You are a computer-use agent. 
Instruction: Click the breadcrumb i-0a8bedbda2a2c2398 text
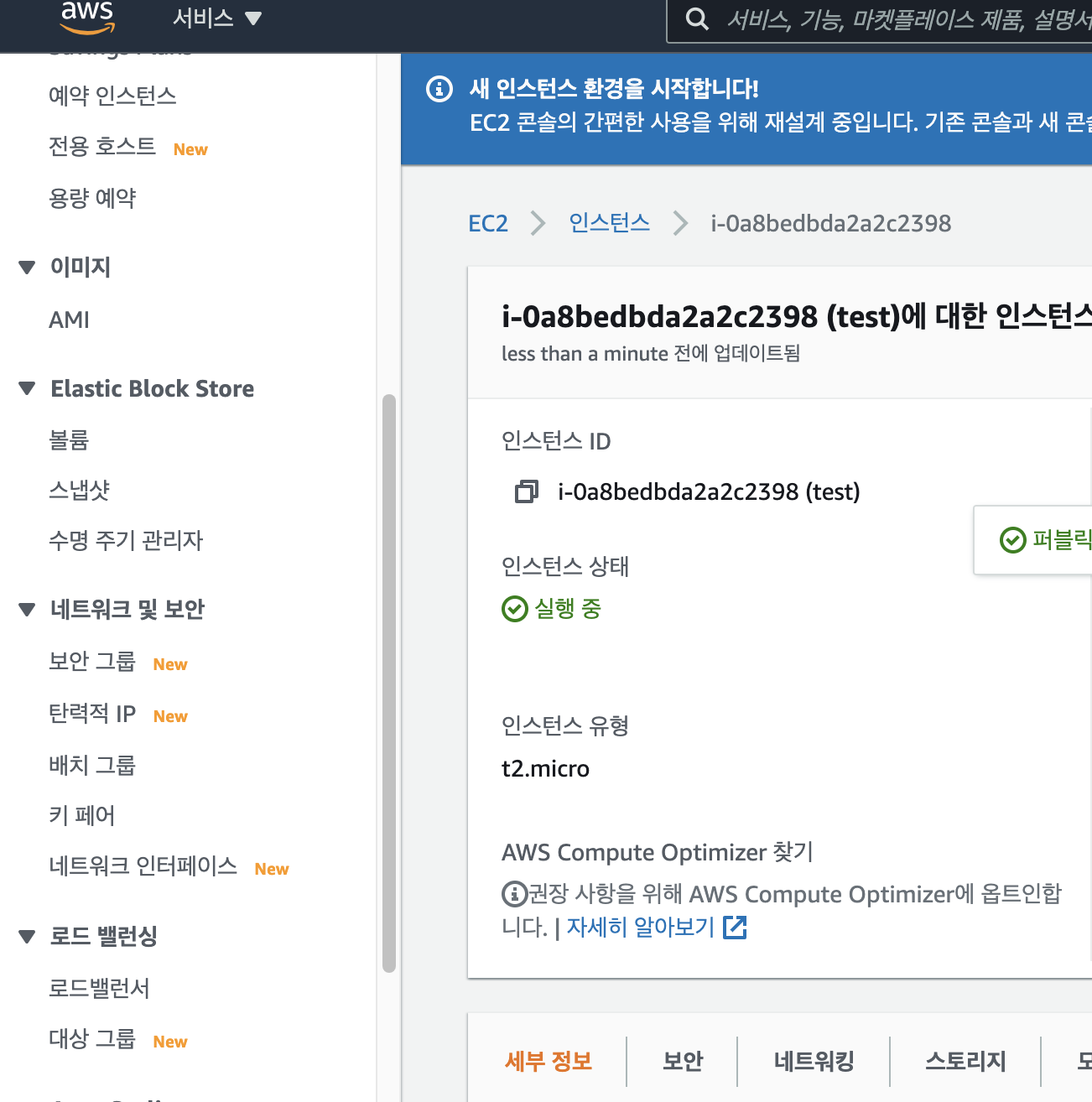click(831, 224)
